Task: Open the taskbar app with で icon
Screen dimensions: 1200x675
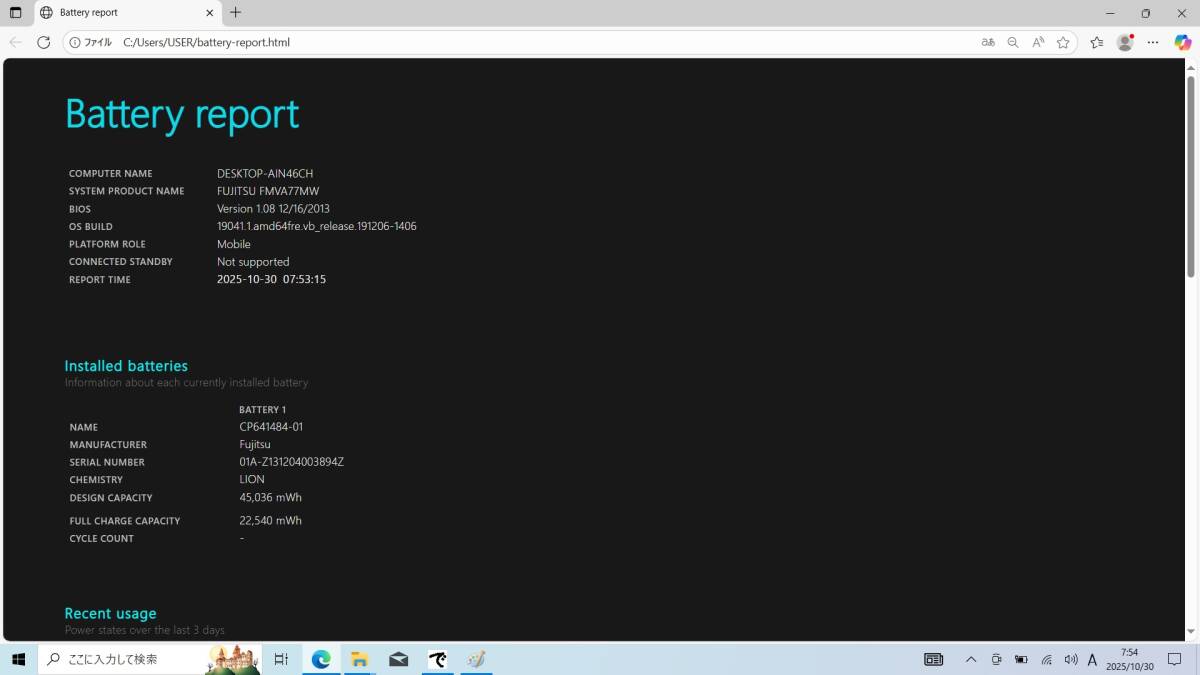Action: (437, 659)
